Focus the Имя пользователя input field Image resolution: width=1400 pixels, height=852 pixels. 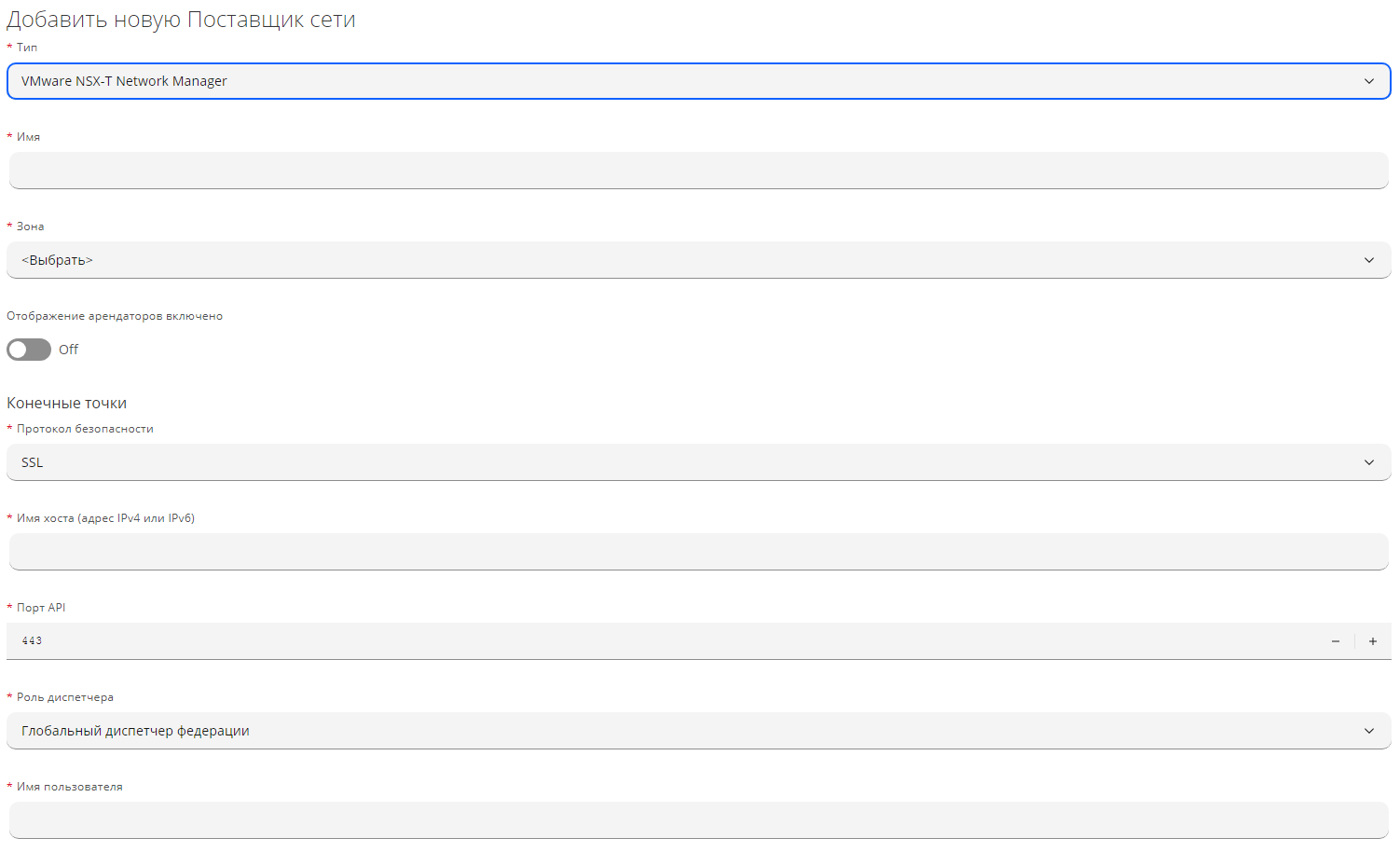point(699,820)
